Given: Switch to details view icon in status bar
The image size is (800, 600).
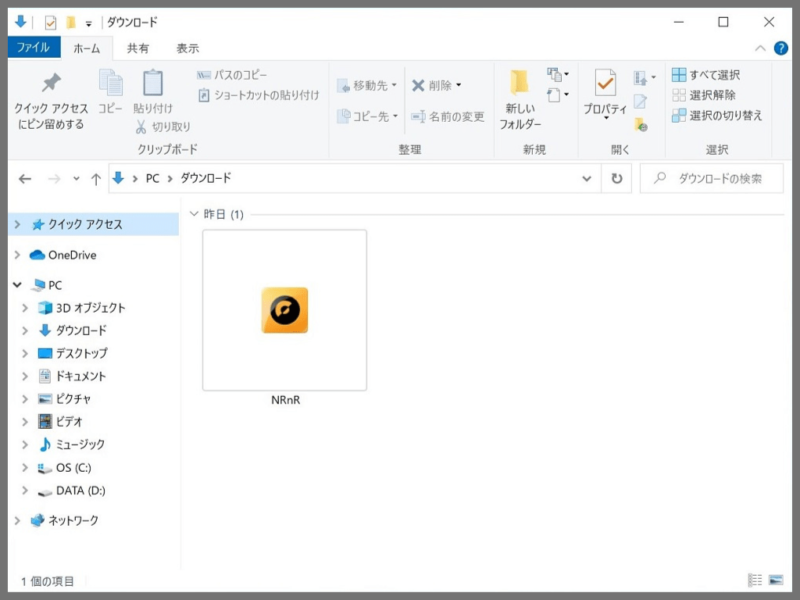Looking at the screenshot, I should 755,580.
